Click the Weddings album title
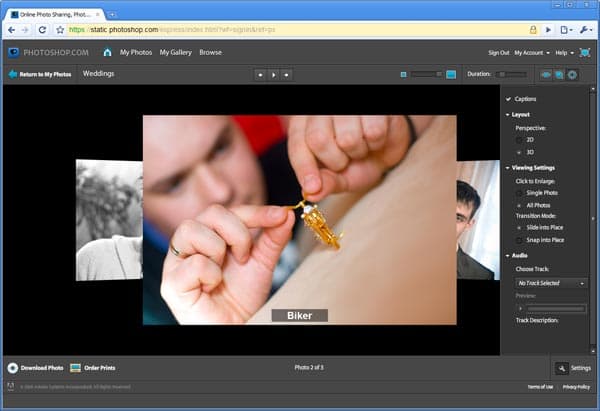The image size is (600, 411). [x=98, y=73]
